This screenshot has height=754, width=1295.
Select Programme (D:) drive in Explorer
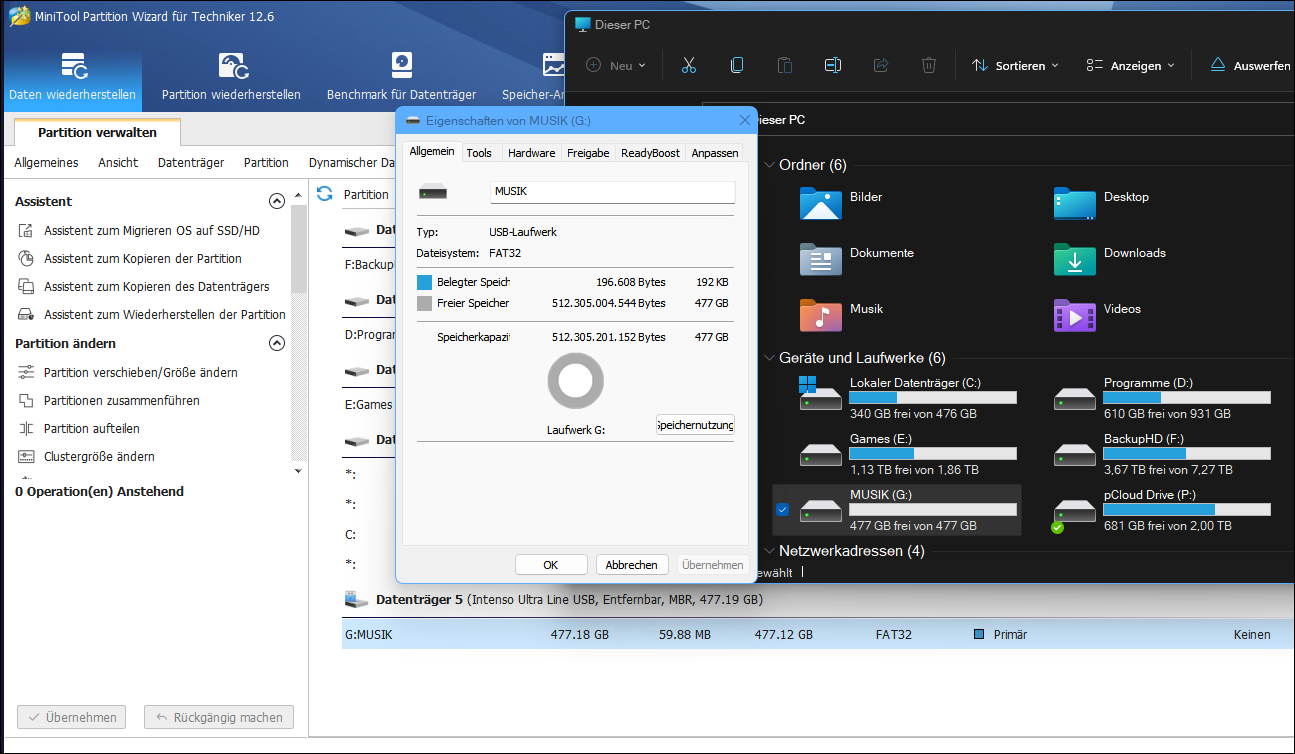tap(1161, 398)
